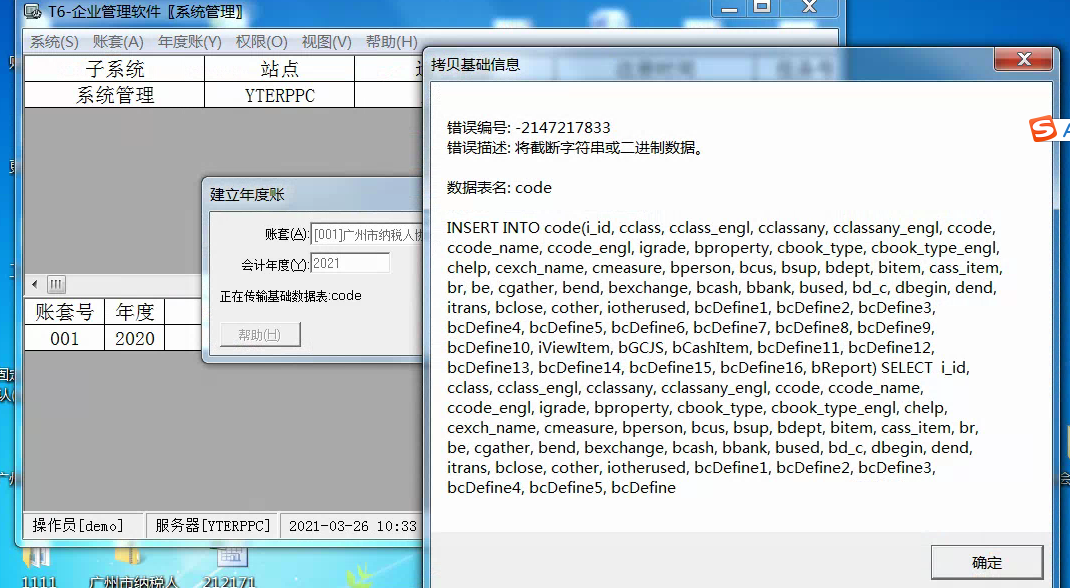Click the 212171 desktop shortcut label
Viewport: 1070px width, 588px height.
click(x=229, y=582)
